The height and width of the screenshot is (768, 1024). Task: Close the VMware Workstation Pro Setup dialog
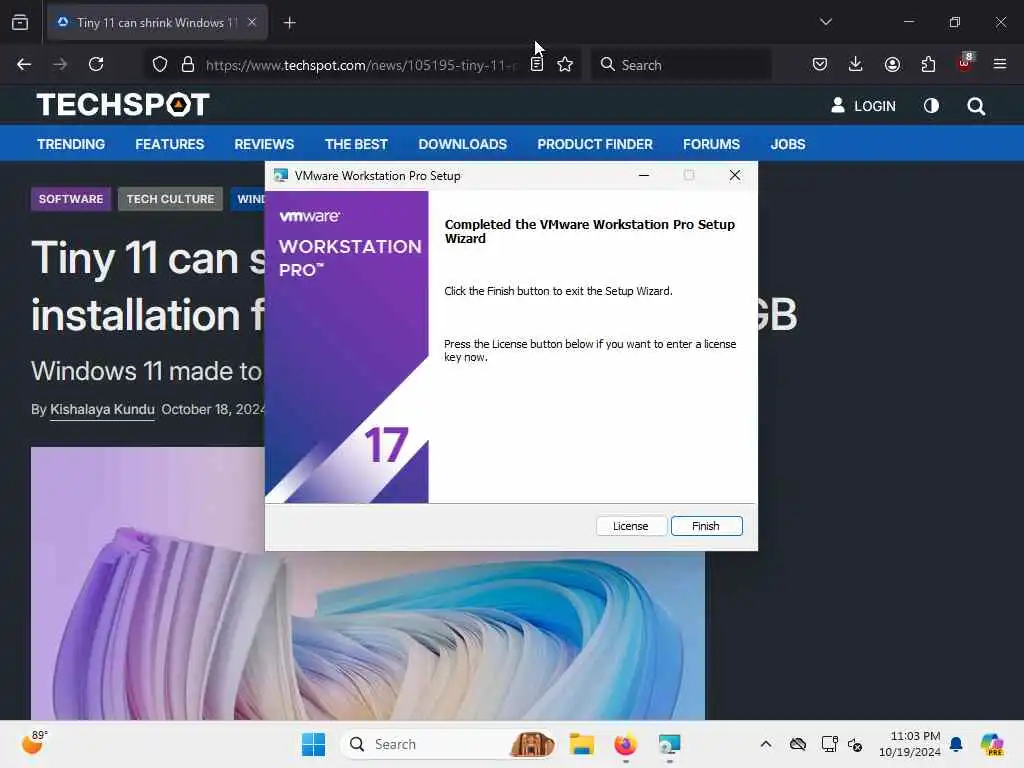point(734,175)
